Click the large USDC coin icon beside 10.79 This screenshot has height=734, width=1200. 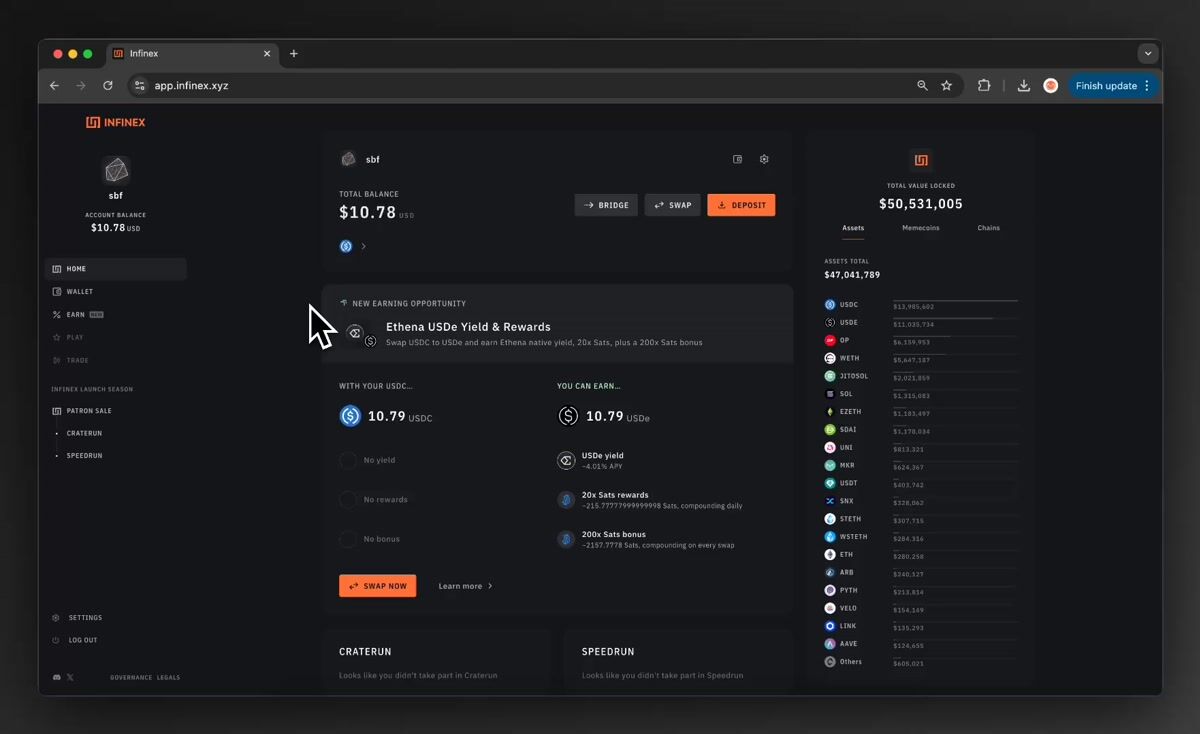[x=350, y=416]
